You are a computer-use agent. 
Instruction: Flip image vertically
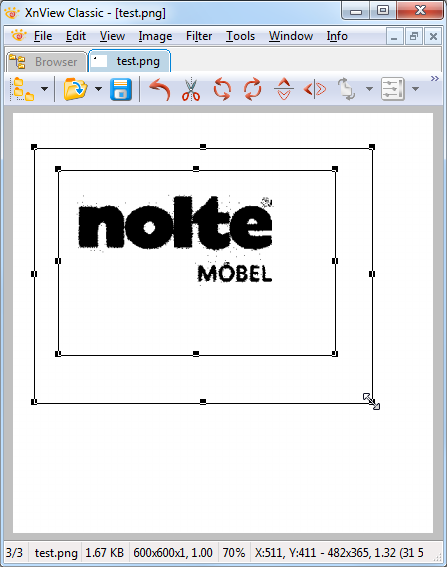(284, 89)
